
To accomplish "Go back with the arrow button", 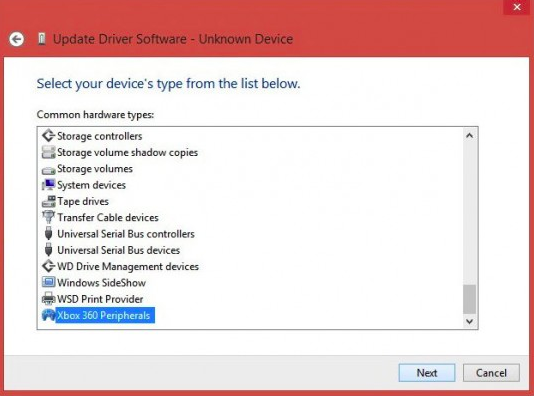I will (16, 39).
